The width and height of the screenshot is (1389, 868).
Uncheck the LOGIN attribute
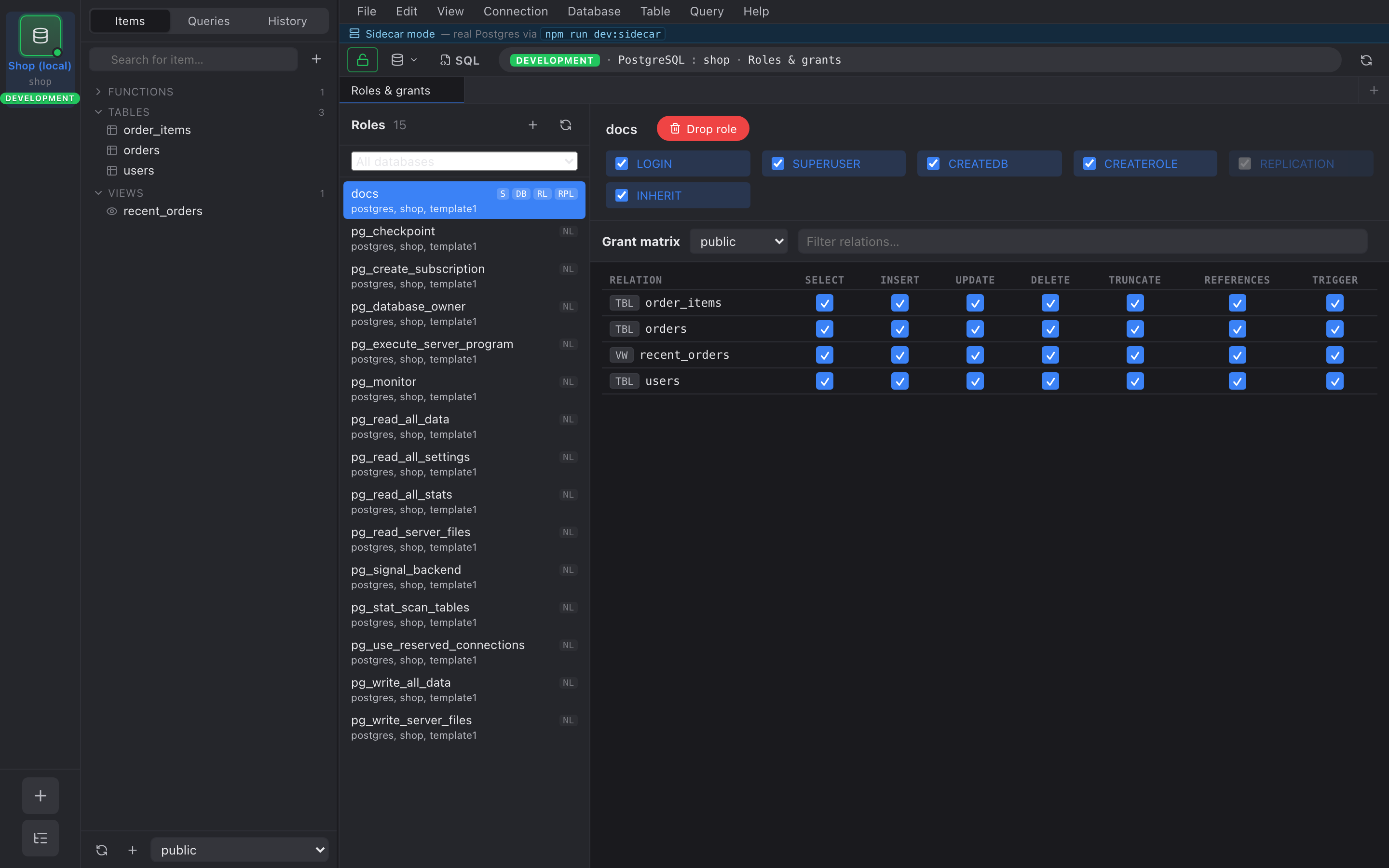click(x=622, y=163)
